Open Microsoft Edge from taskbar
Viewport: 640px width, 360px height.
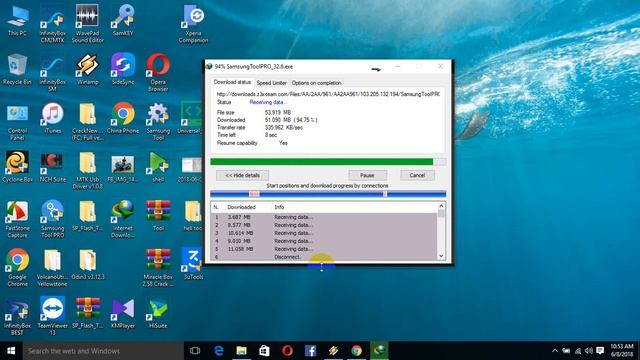[x=219, y=351]
